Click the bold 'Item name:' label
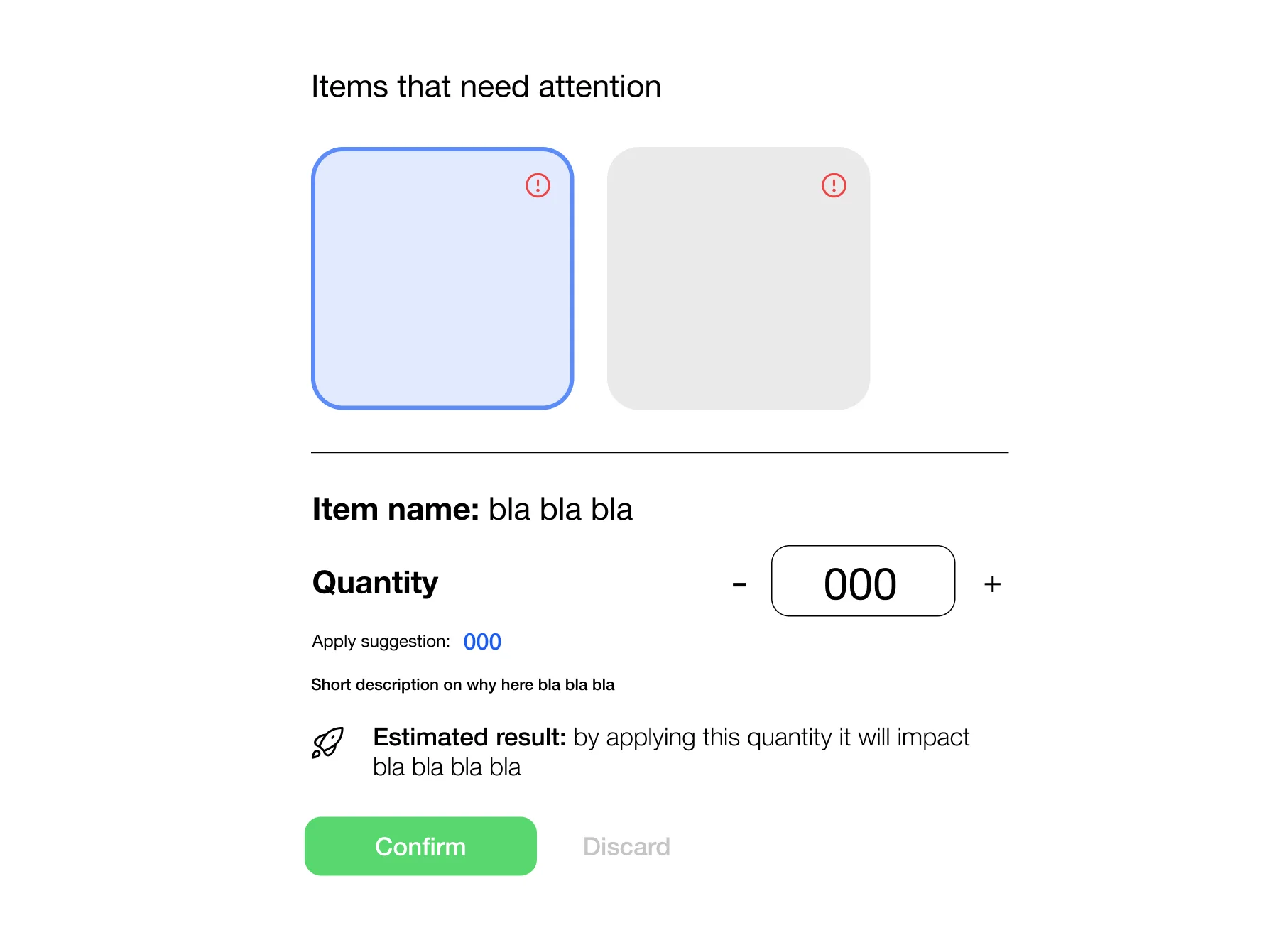This screenshot has height=952, width=1274. point(396,509)
